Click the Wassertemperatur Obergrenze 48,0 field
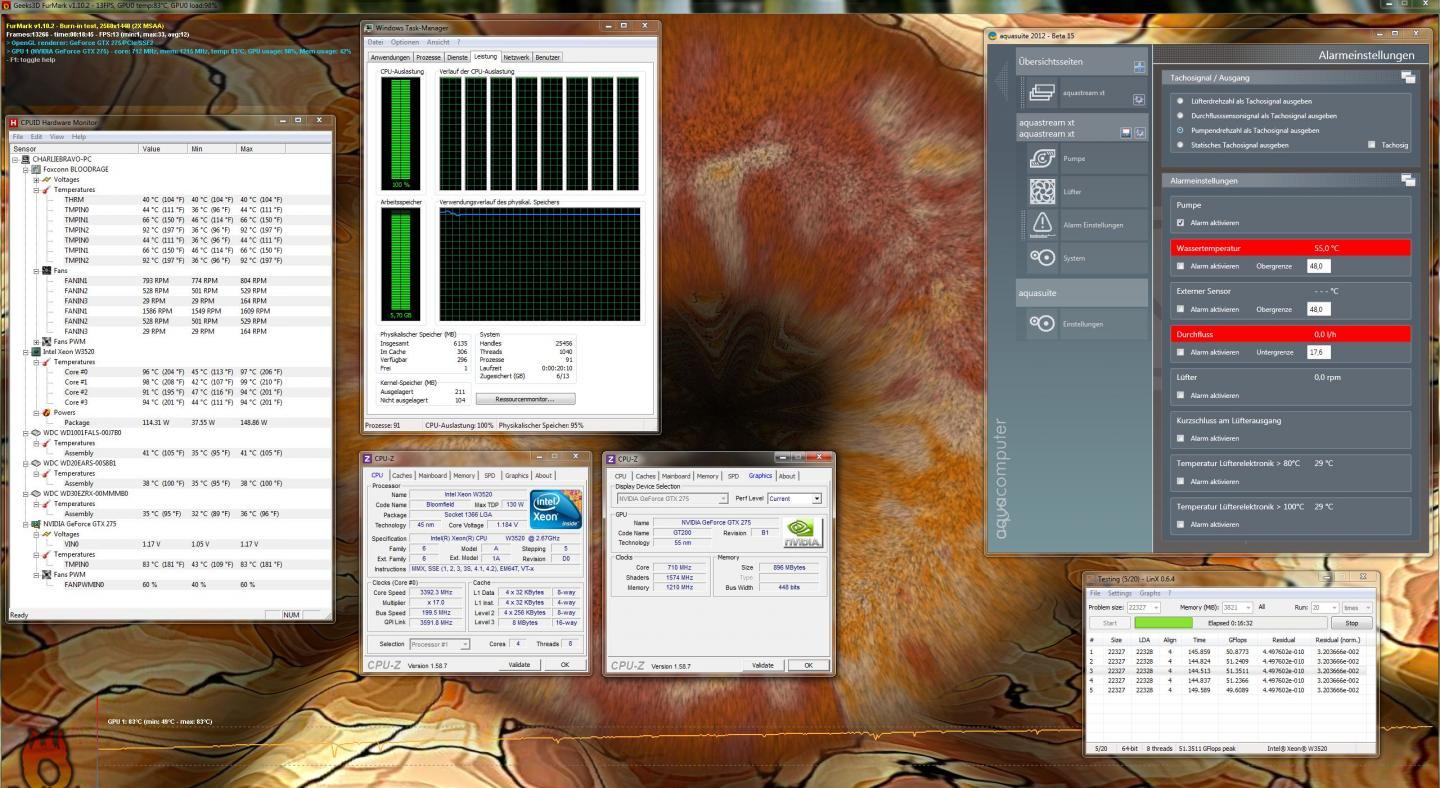Image resolution: width=1440 pixels, height=788 pixels. point(1318,266)
